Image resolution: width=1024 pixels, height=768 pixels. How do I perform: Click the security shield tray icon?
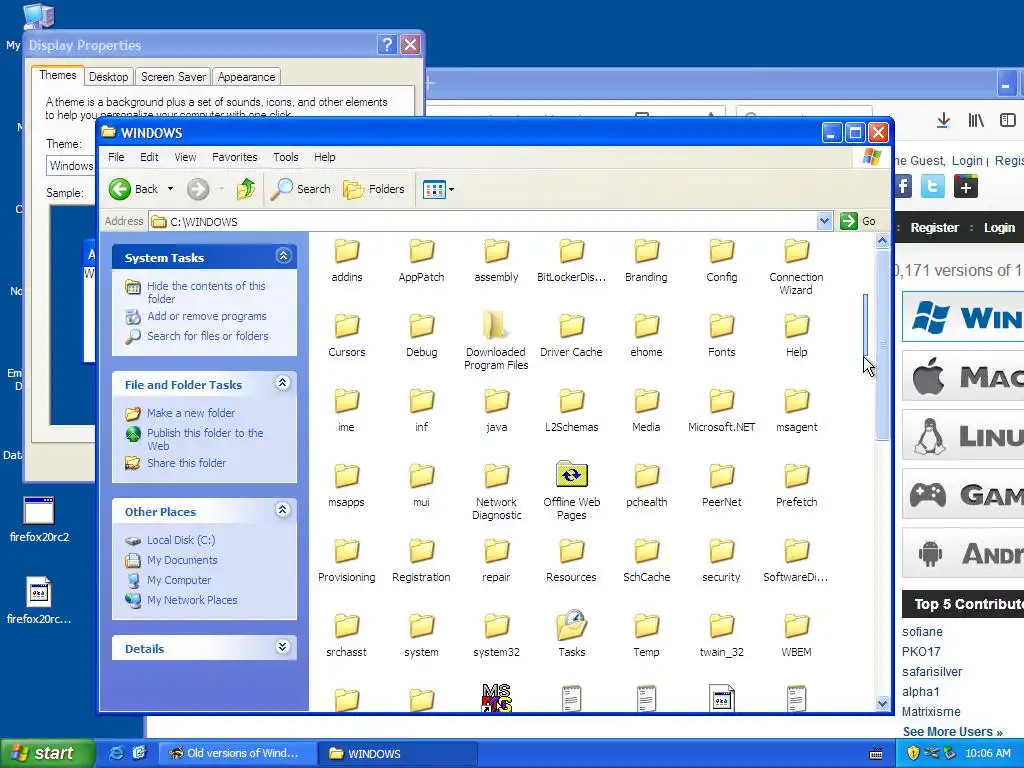click(913, 754)
